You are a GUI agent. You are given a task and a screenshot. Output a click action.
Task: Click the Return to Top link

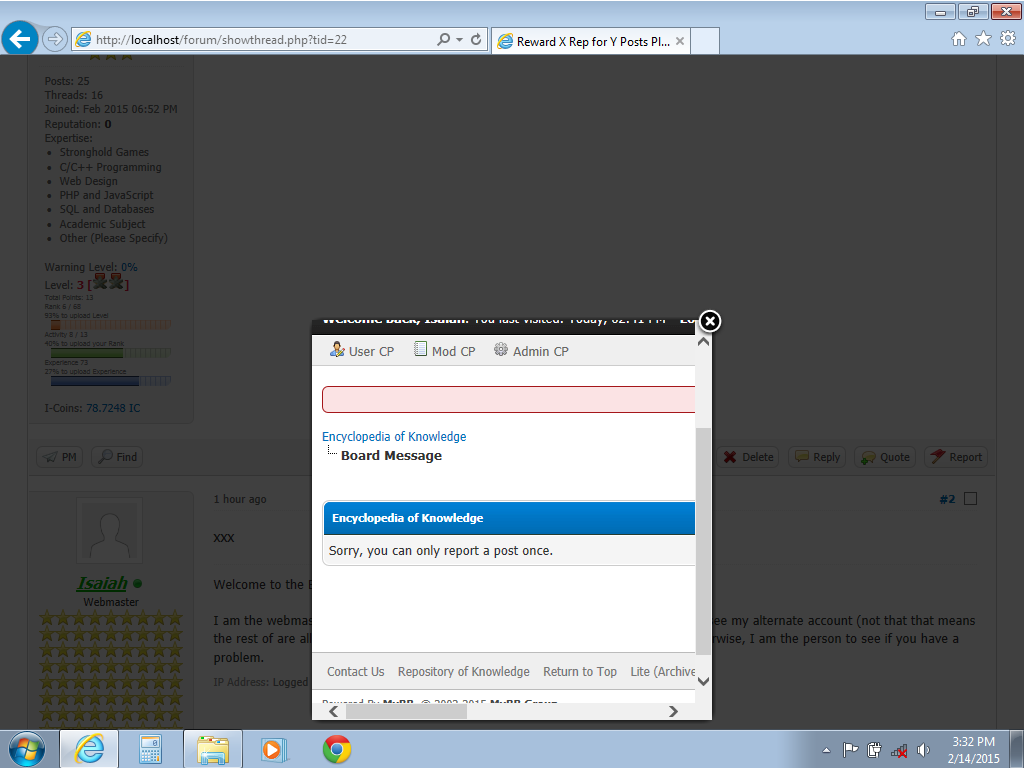[x=580, y=671]
